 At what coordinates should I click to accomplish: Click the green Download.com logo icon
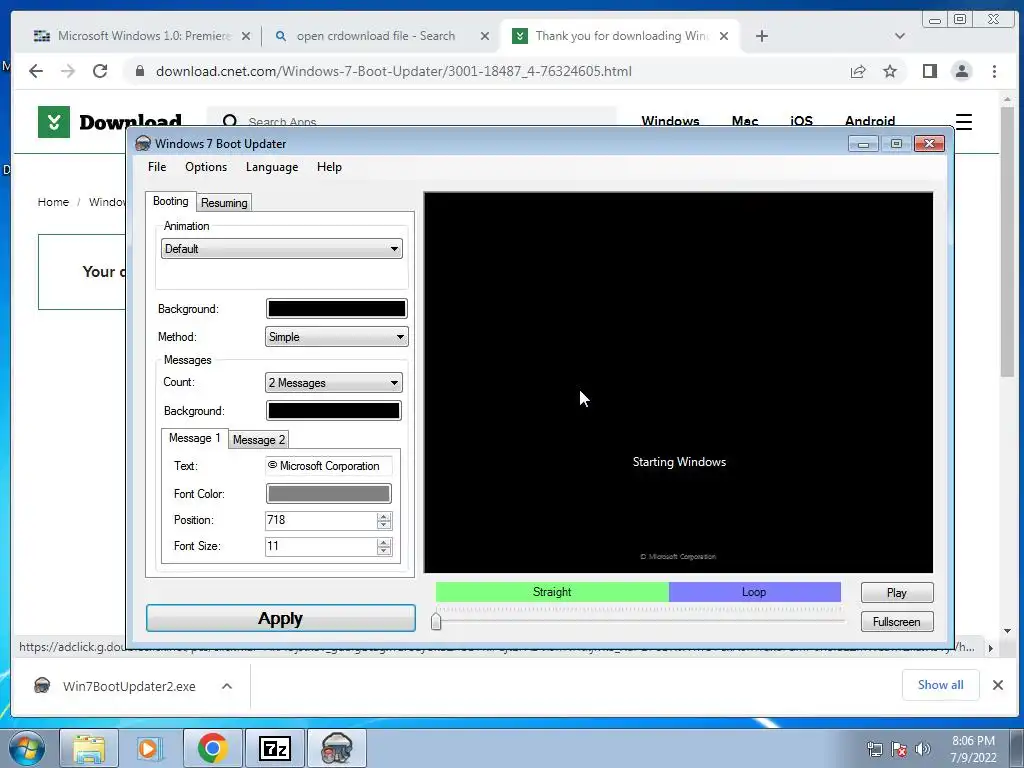click(x=54, y=121)
